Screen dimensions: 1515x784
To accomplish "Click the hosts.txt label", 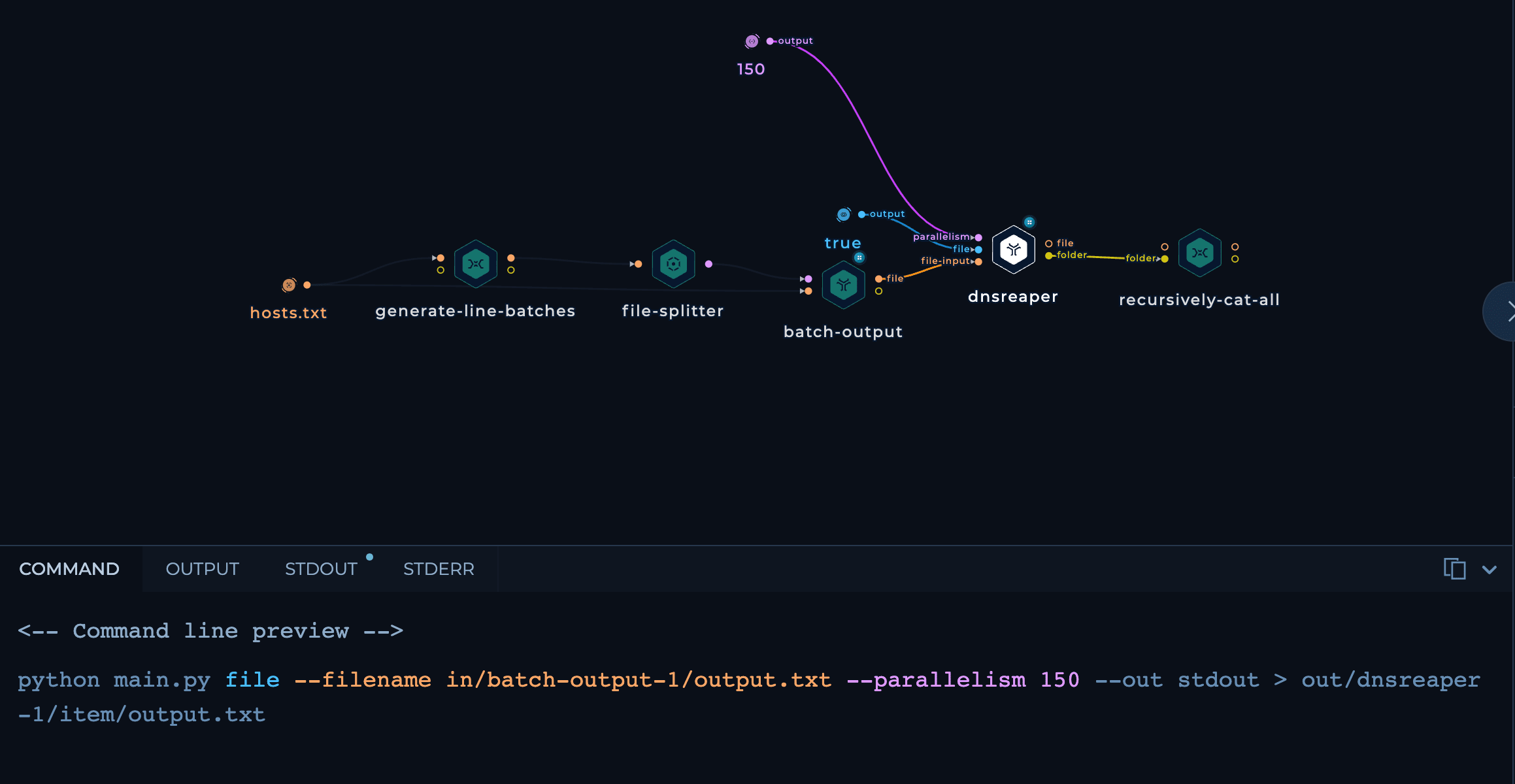I will 288,313.
